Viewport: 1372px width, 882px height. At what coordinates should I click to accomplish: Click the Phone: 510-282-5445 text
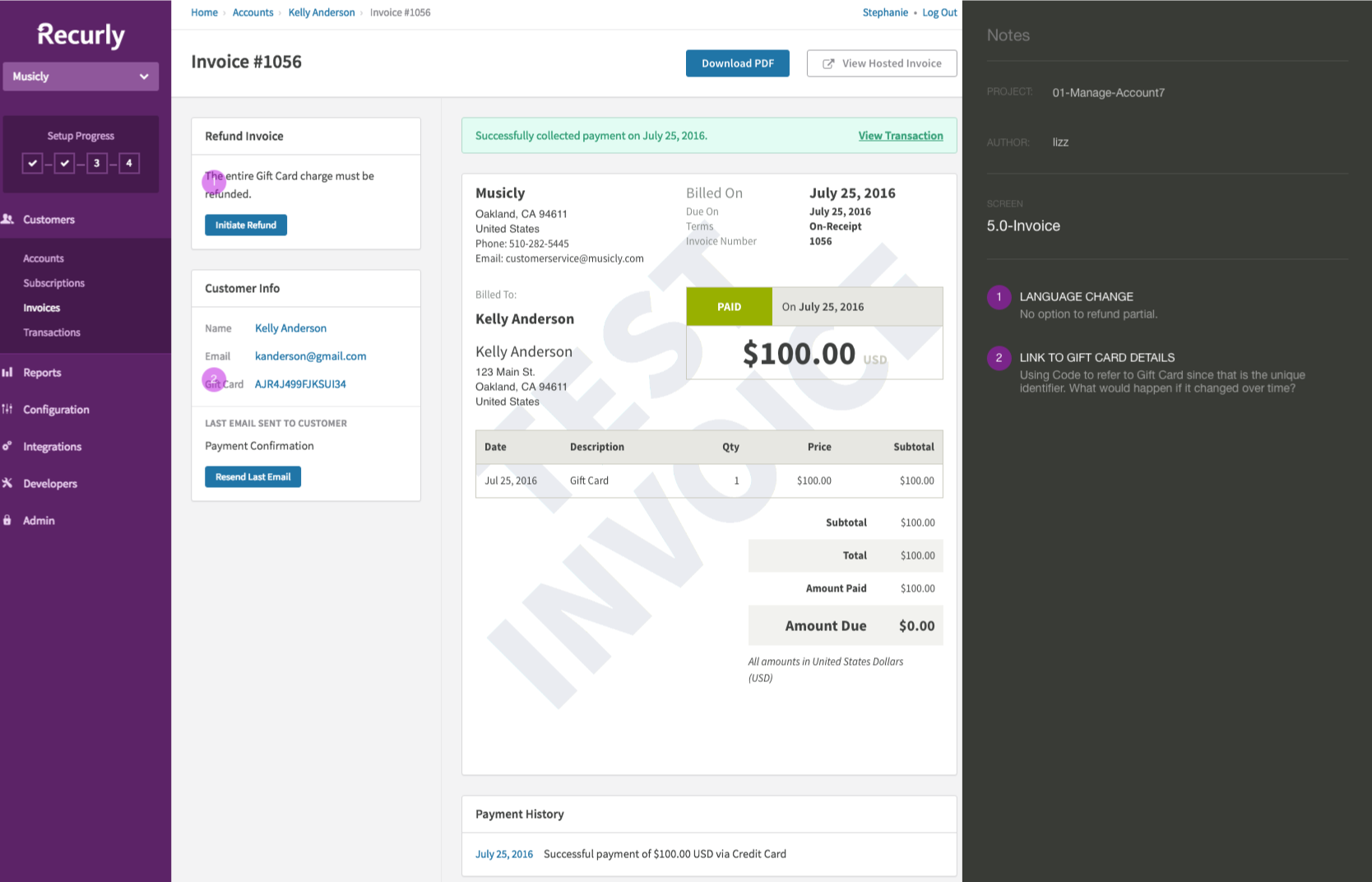coord(521,244)
